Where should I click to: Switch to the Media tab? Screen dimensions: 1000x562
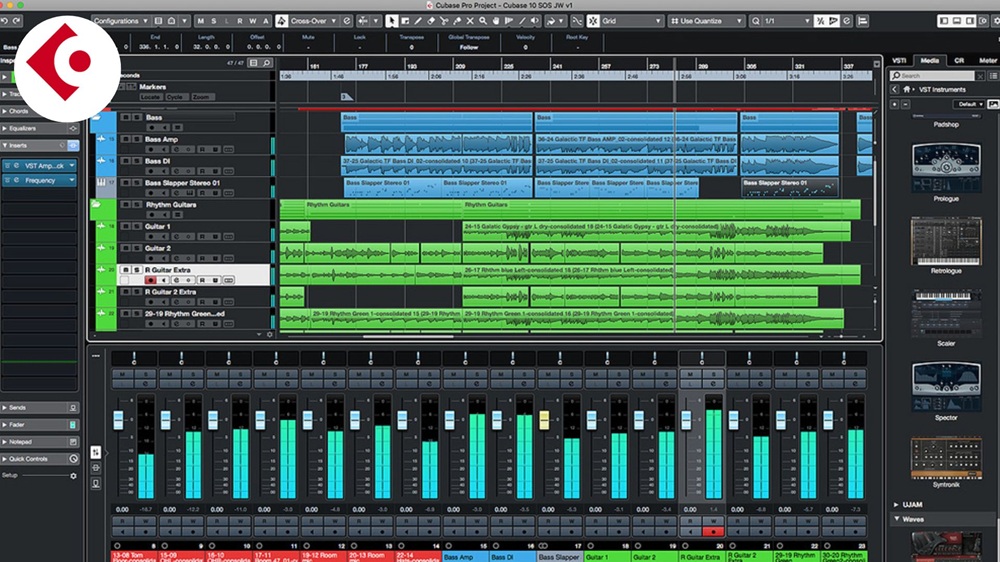(929, 61)
